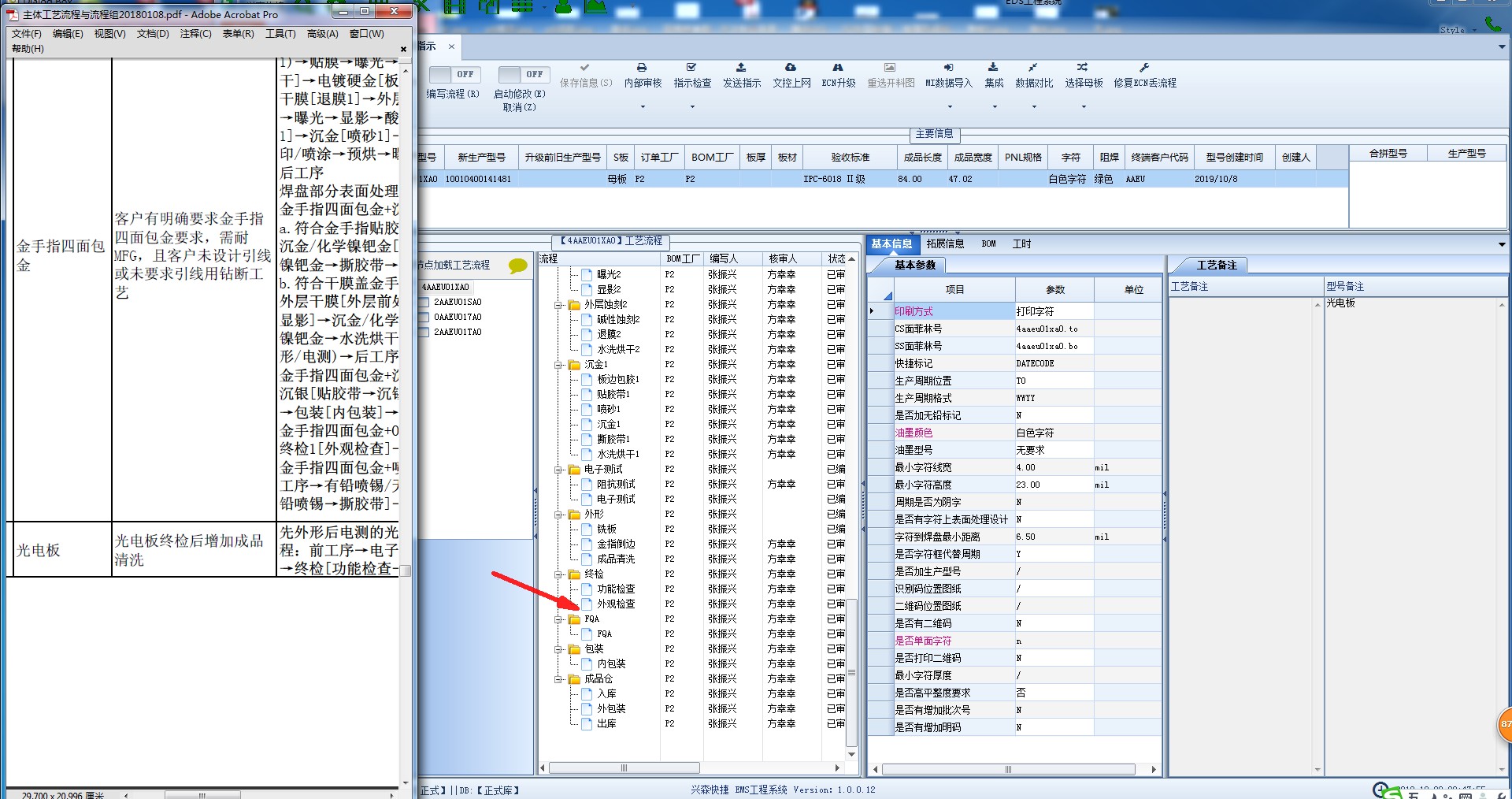Click the 内部审核 printer icon
Viewport: 1512px width, 799px height.
click(642, 68)
